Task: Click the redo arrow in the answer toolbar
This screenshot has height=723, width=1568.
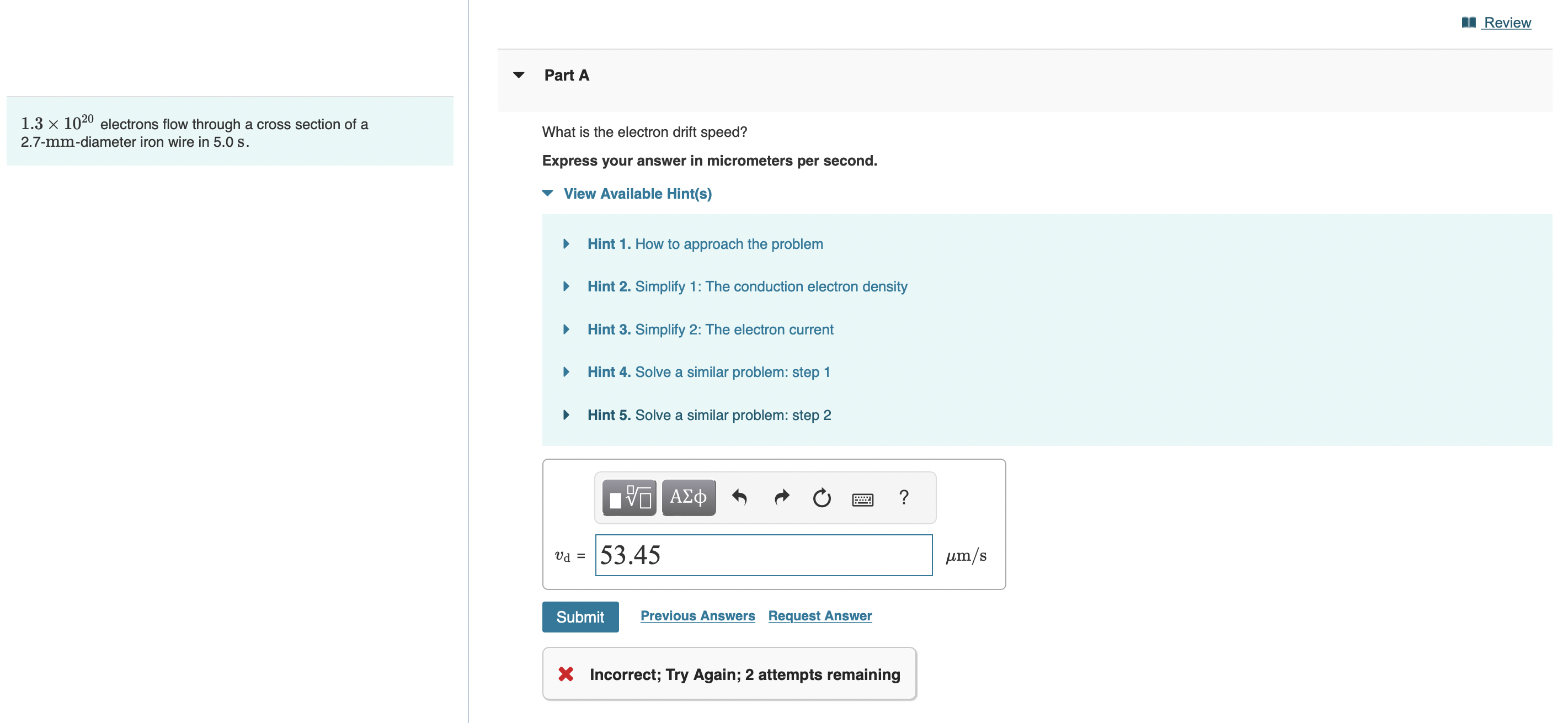Action: (x=781, y=498)
